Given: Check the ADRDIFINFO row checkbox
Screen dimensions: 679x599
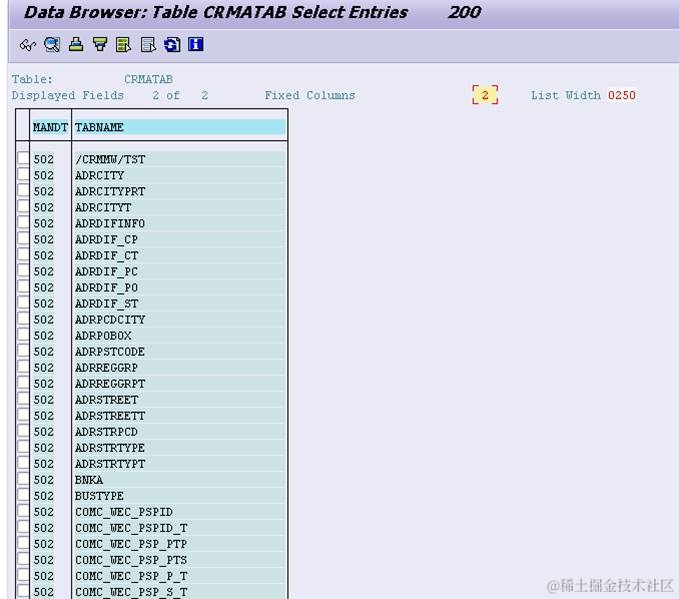Looking at the screenshot, I should click(23, 222).
